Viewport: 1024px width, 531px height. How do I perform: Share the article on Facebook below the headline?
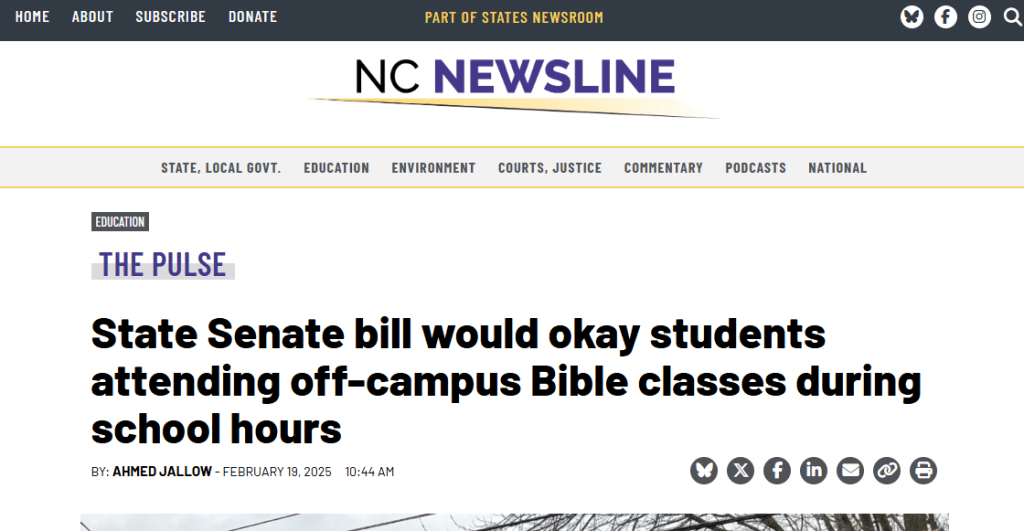777,470
